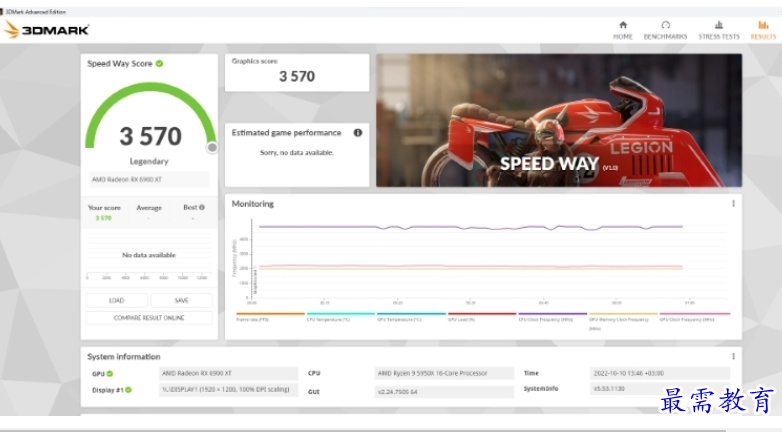Click the Time value 2022-10-10
This screenshot has height=432, width=782.
(660, 373)
